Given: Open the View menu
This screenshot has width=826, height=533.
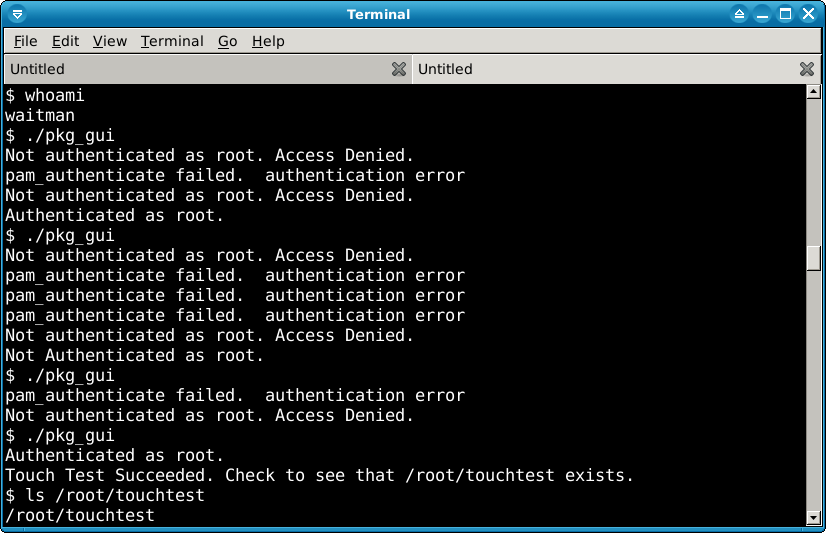Looking at the screenshot, I should [x=110, y=41].
